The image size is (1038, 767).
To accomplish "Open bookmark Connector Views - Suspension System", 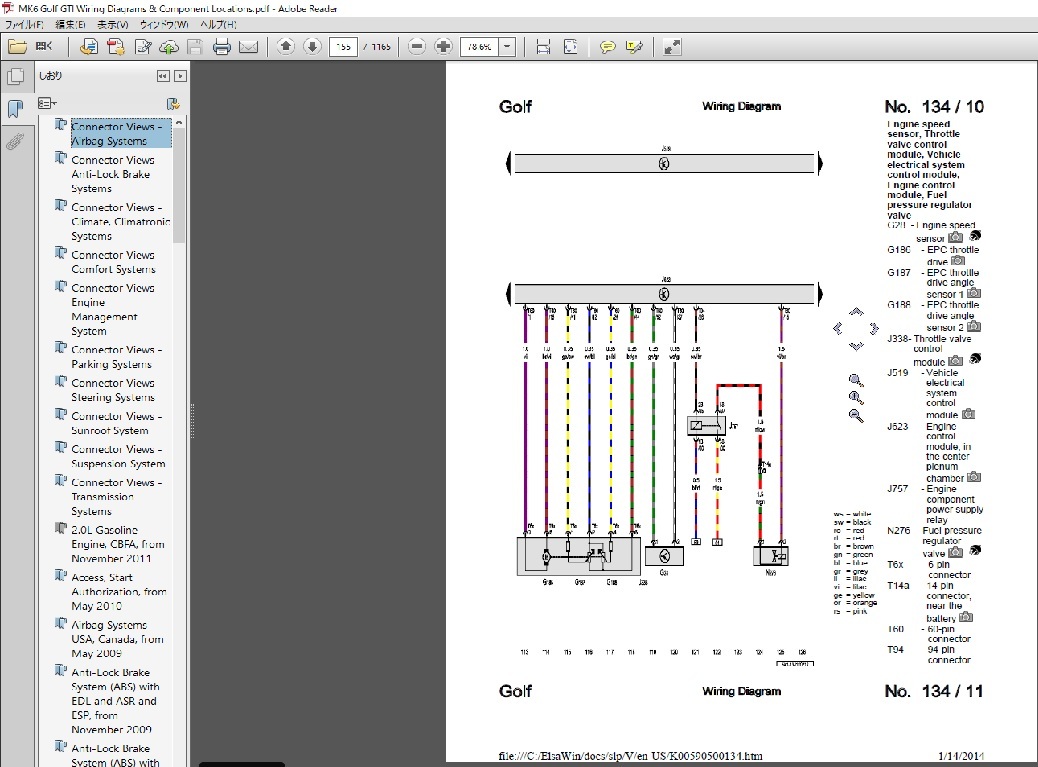I will (x=118, y=456).
